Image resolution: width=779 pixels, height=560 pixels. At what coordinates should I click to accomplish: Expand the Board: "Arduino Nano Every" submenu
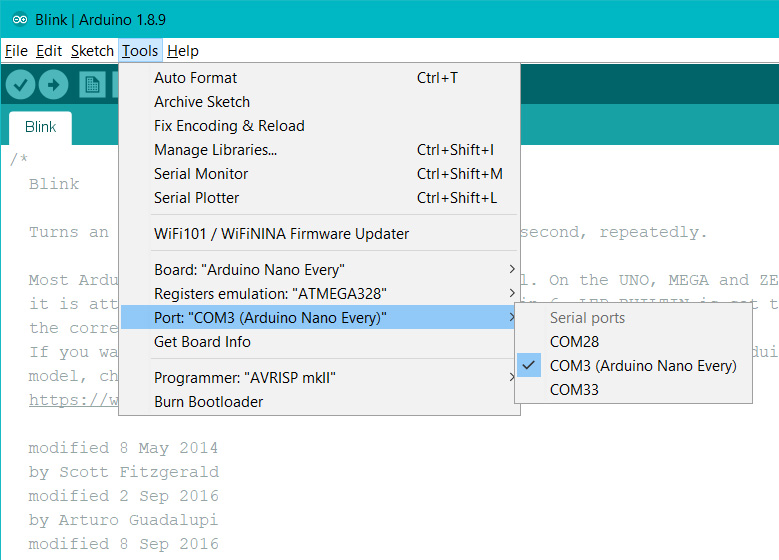point(319,270)
